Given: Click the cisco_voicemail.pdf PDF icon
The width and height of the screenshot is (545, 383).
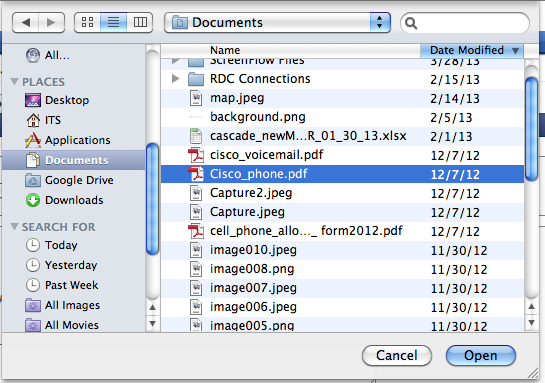Looking at the screenshot, I should tap(196, 155).
